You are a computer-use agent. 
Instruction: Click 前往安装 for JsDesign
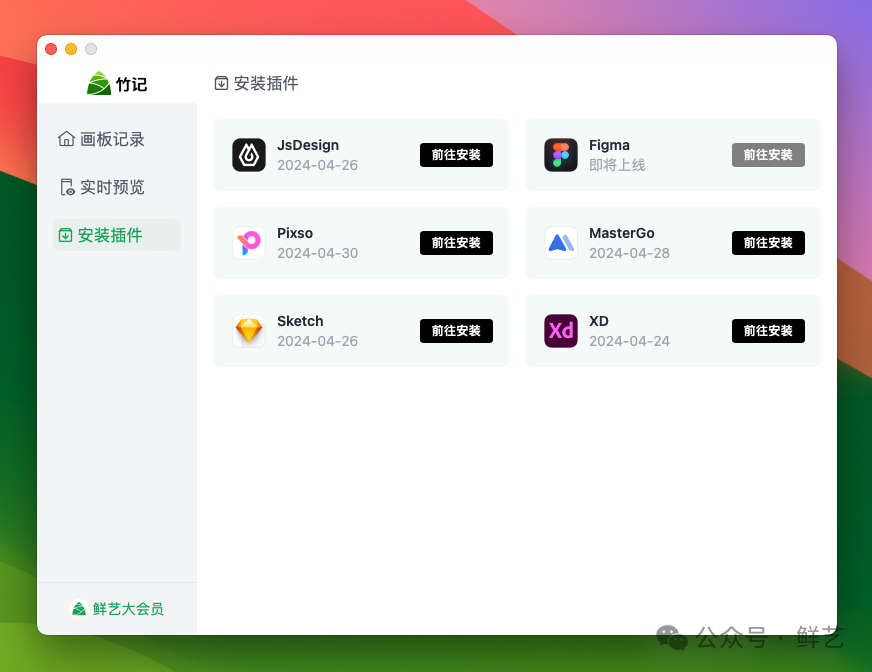pyautogui.click(x=456, y=155)
